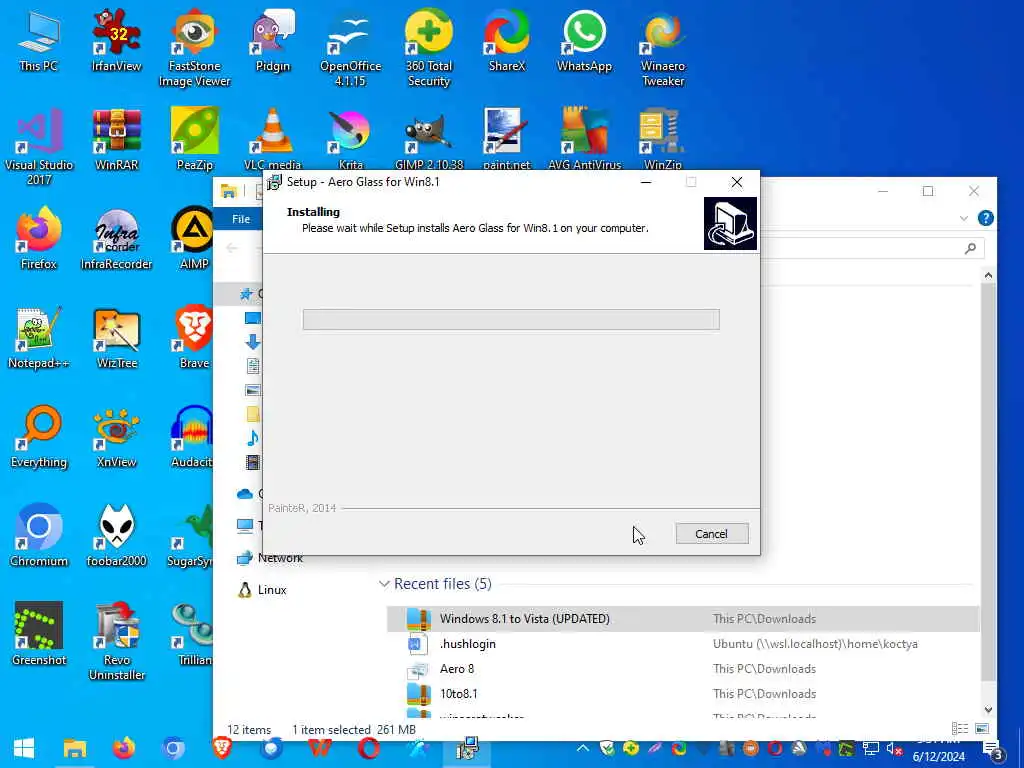
Task: Open PeaZip desktop shortcut
Action: [195, 140]
